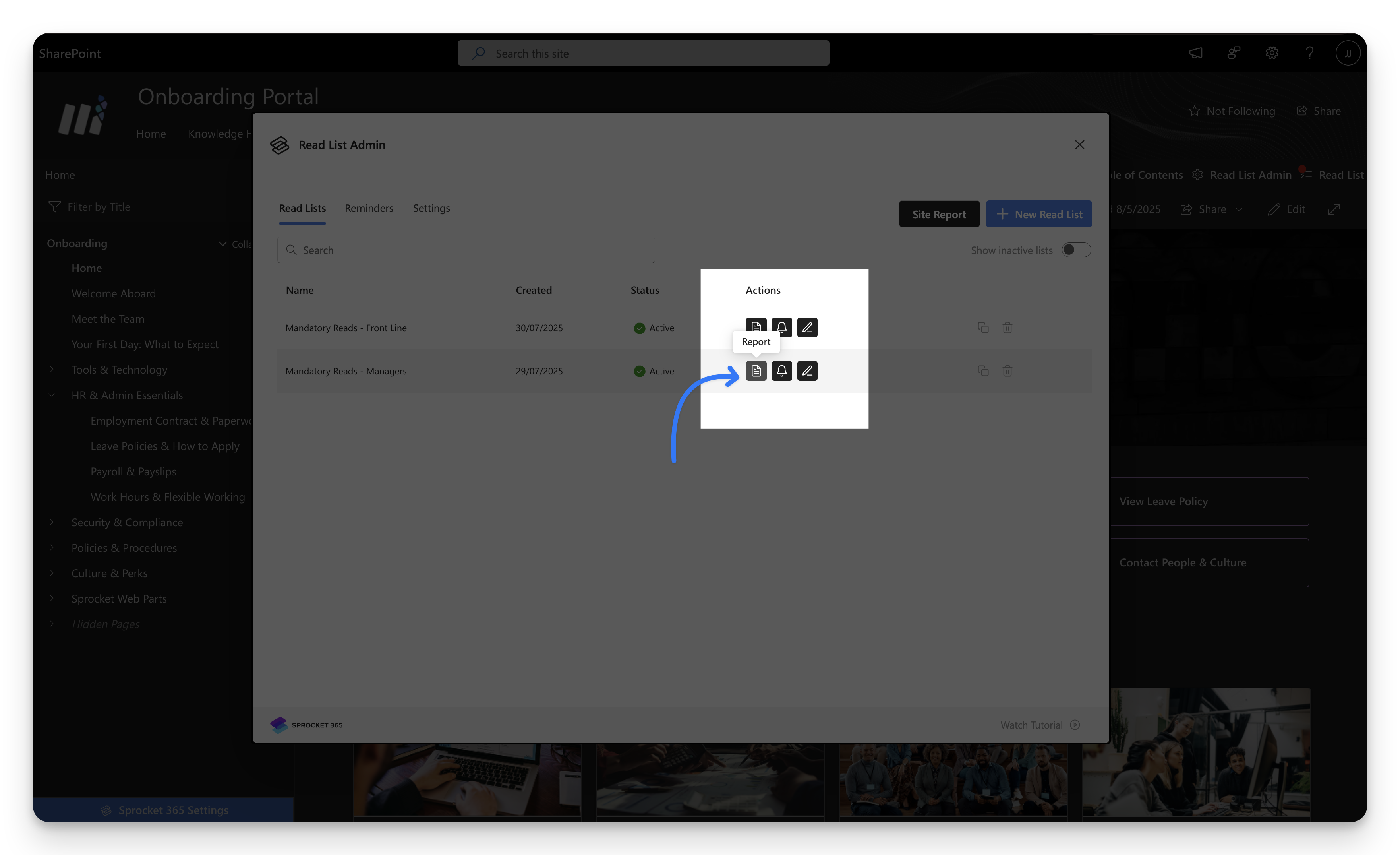Open the JJ profile avatar

[1348, 53]
